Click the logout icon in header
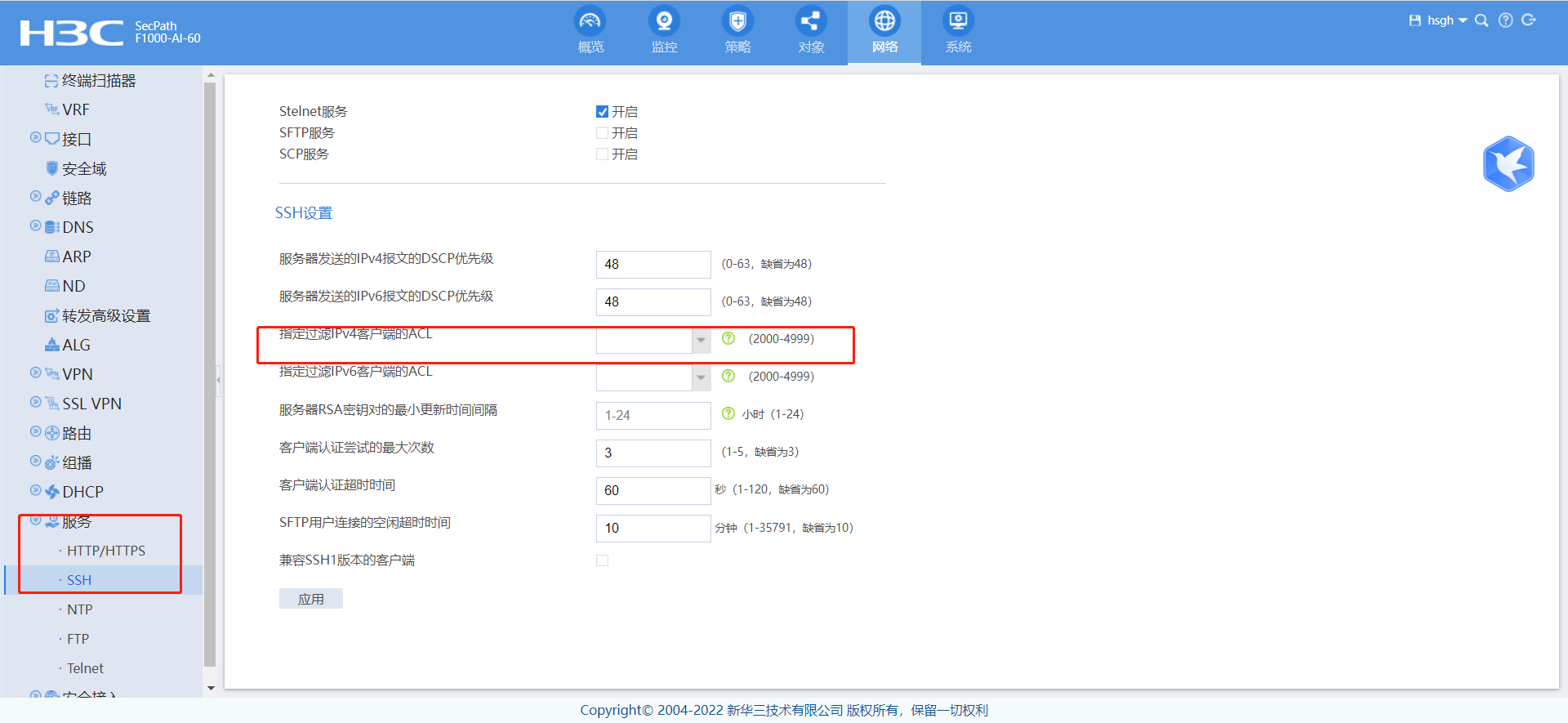Screen dimensions: 1568x723 (x=1530, y=20)
